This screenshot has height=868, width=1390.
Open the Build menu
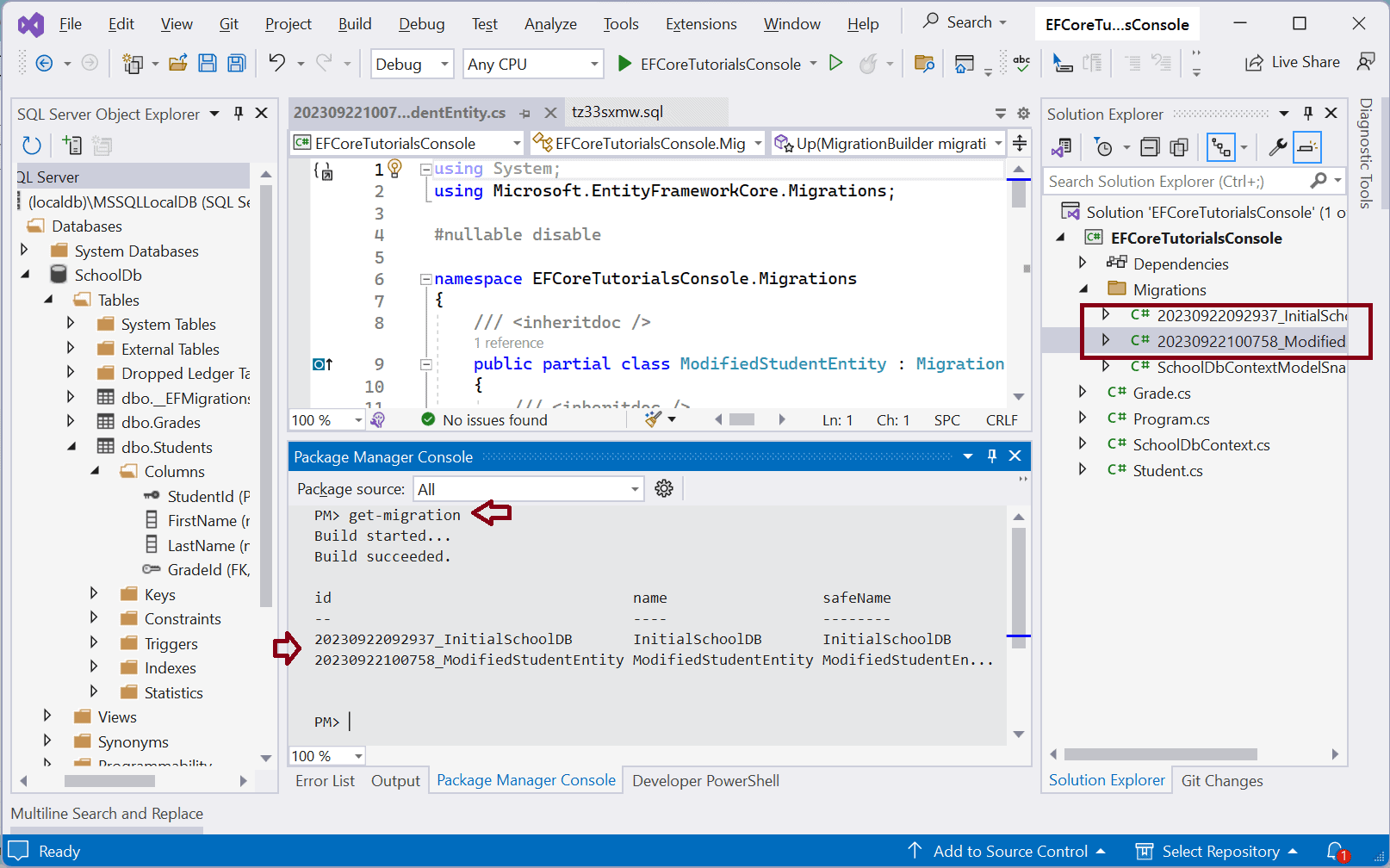[x=354, y=24]
